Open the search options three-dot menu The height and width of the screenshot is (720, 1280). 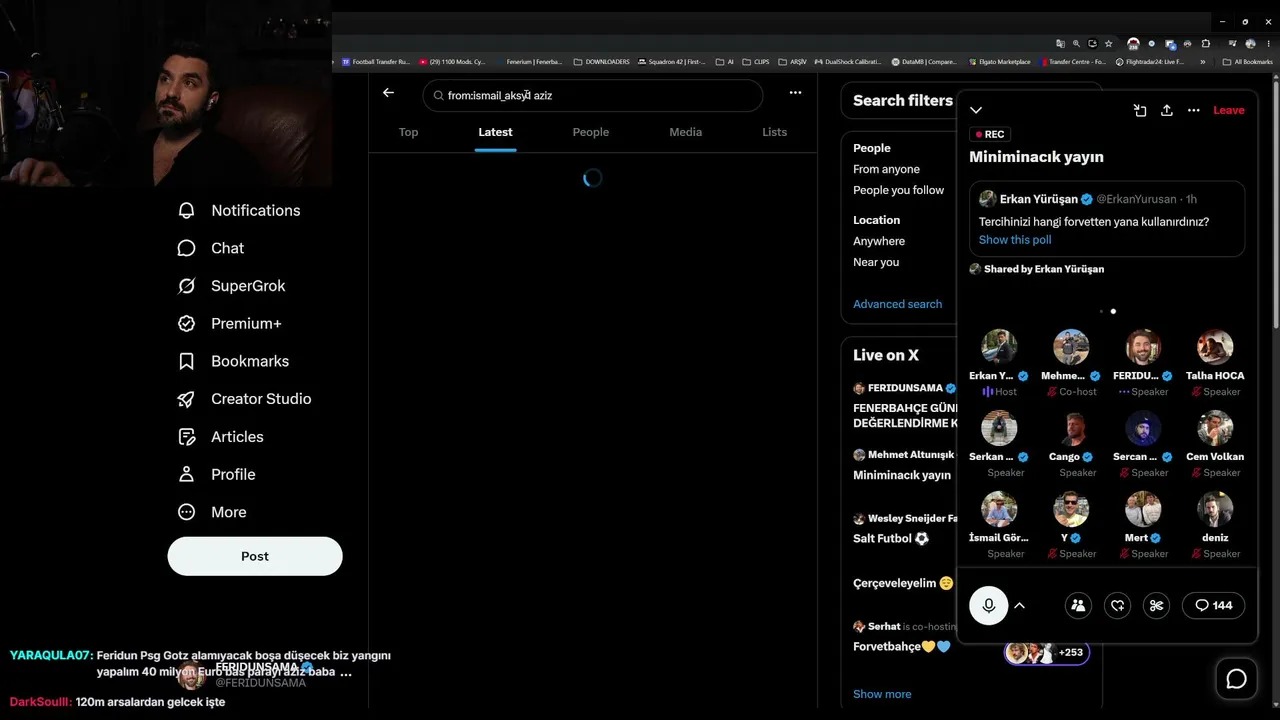795,93
